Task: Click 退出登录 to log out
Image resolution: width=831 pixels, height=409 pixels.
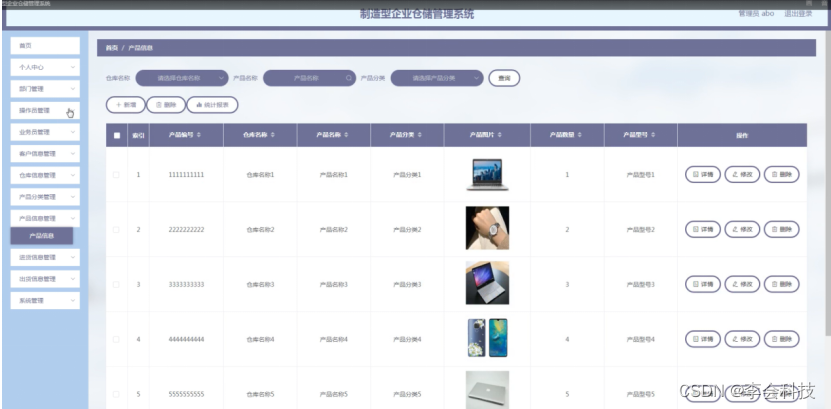Action: click(x=798, y=14)
